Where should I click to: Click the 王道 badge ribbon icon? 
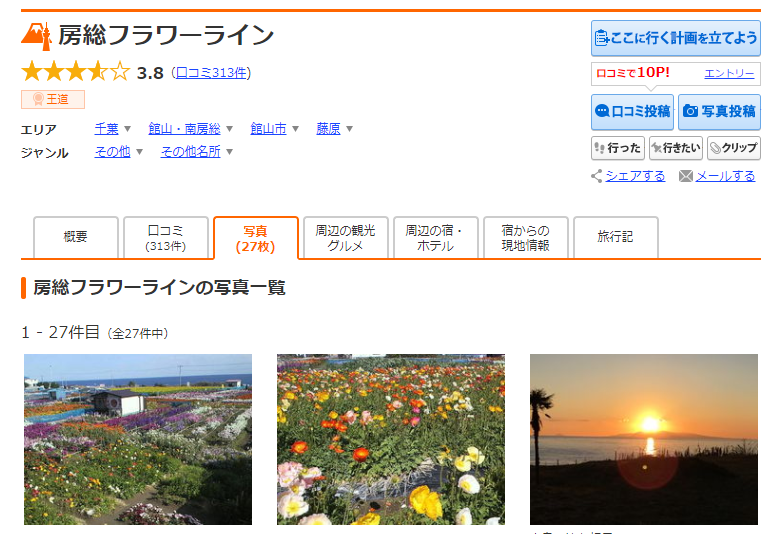click(x=38, y=99)
